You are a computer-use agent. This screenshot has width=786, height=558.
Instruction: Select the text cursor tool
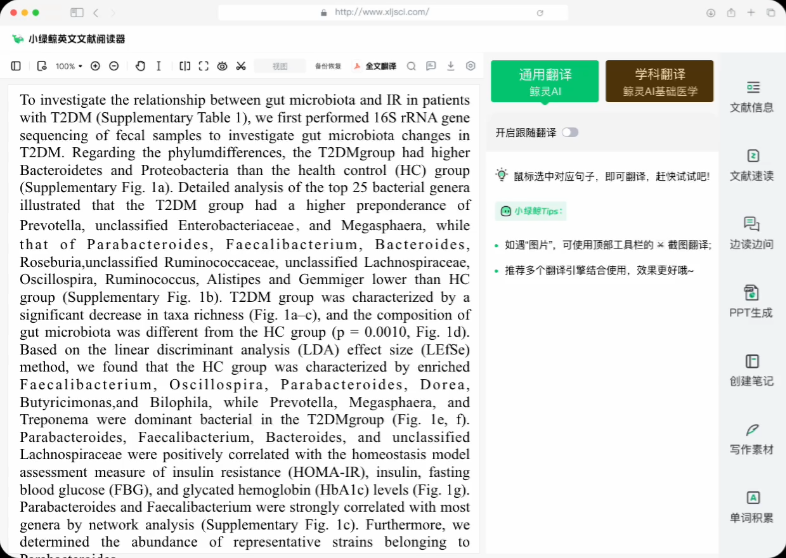pyautogui.click(x=158, y=66)
